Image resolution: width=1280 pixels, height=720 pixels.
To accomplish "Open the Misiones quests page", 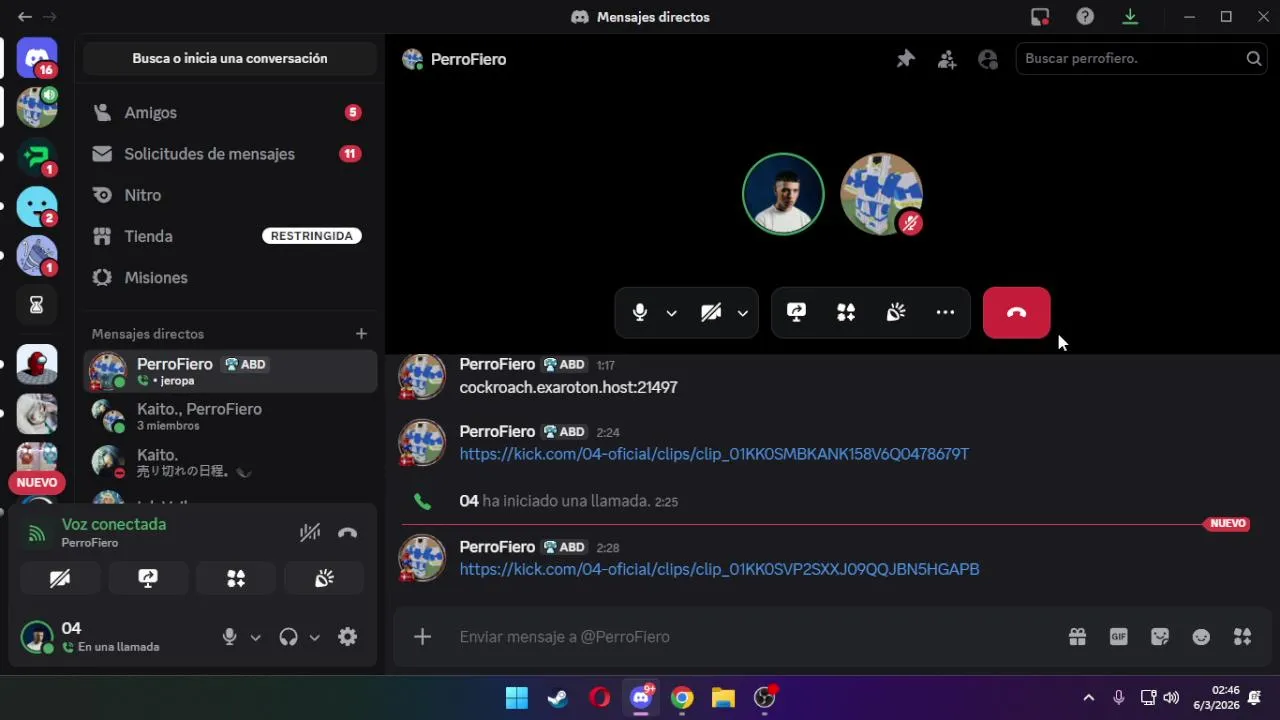I will (x=230, y=277).
